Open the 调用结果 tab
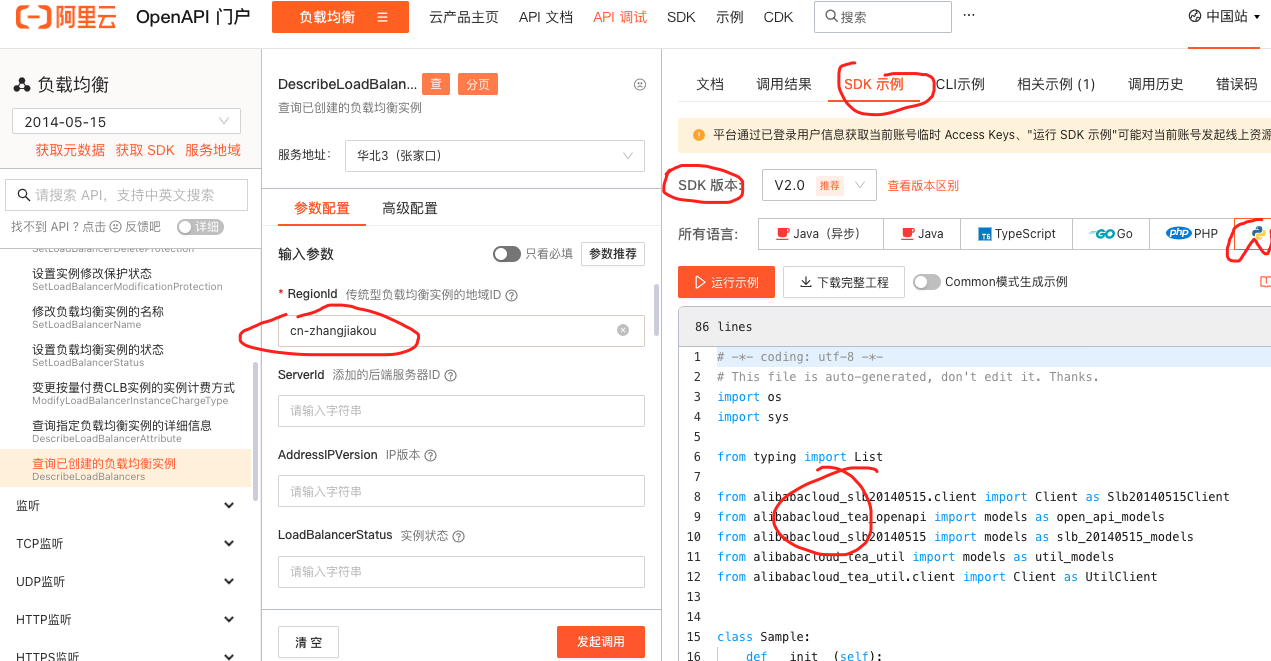 784,84
